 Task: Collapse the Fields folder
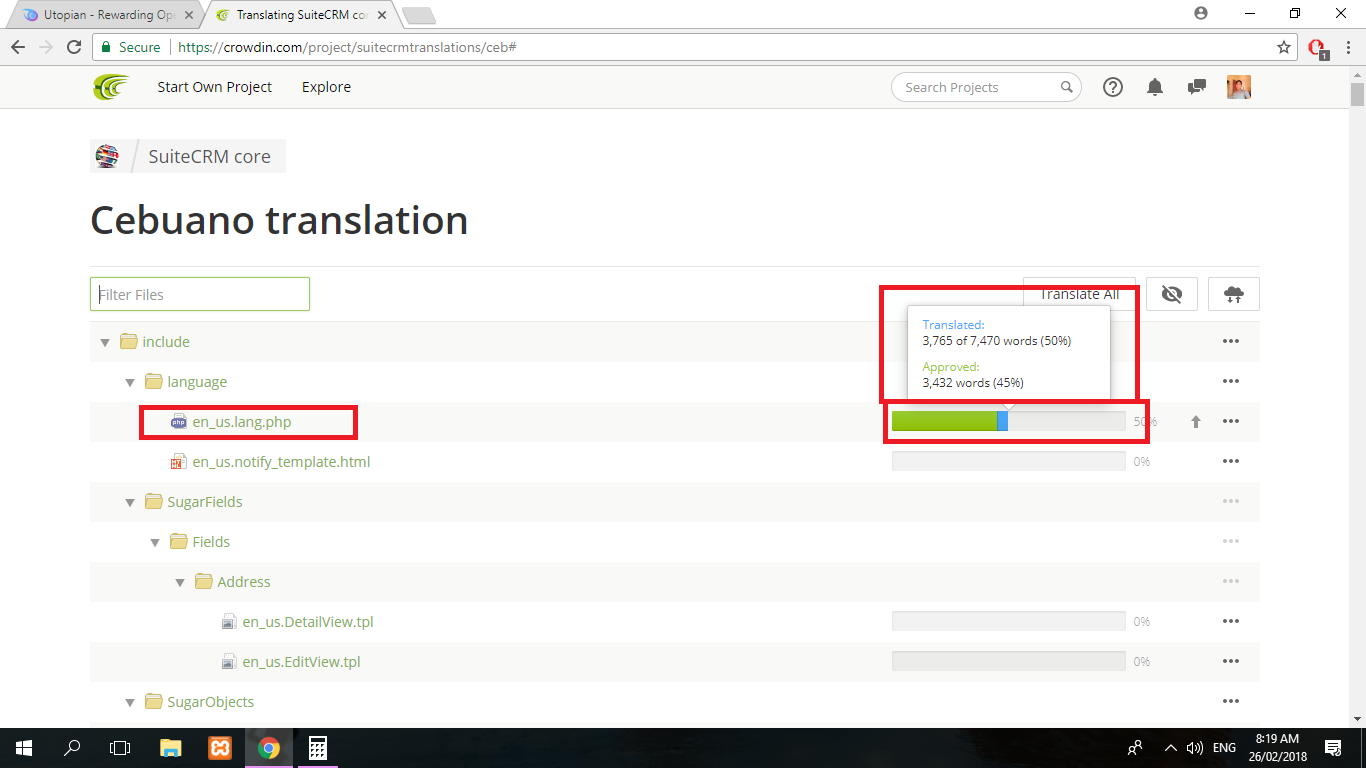[x=155, y=542]
